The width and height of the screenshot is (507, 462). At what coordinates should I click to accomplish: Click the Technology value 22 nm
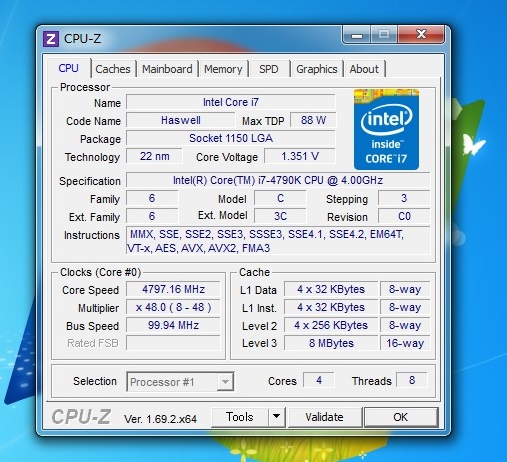pos(154,156)
